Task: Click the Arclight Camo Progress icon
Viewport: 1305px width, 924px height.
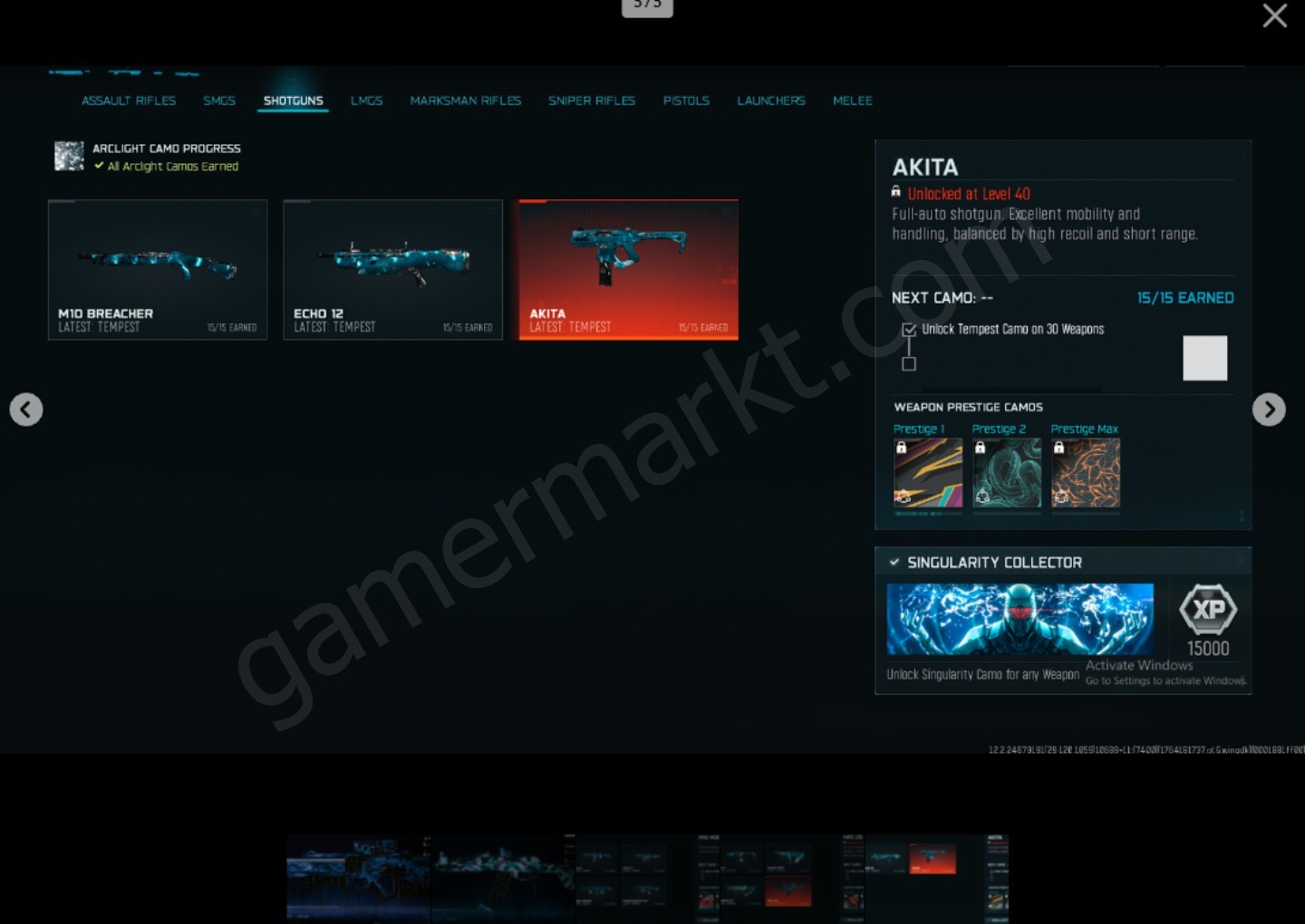Action: coord(69,156)
